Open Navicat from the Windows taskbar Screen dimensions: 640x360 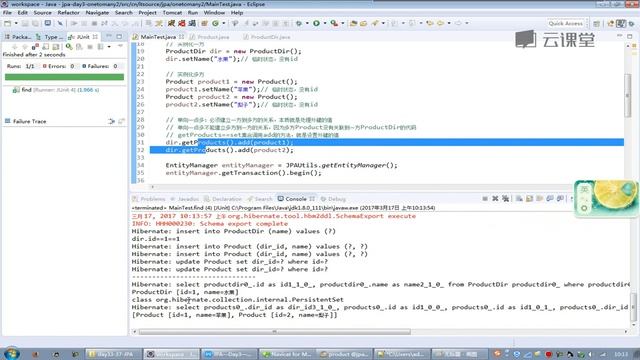coord(287,354)
